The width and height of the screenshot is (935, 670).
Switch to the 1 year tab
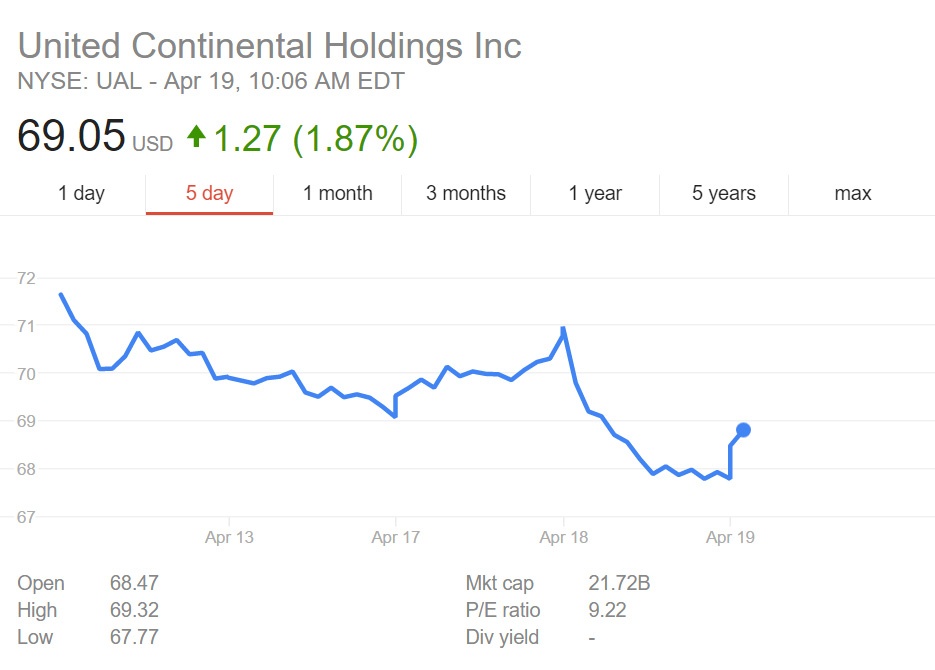click(595, 194)
